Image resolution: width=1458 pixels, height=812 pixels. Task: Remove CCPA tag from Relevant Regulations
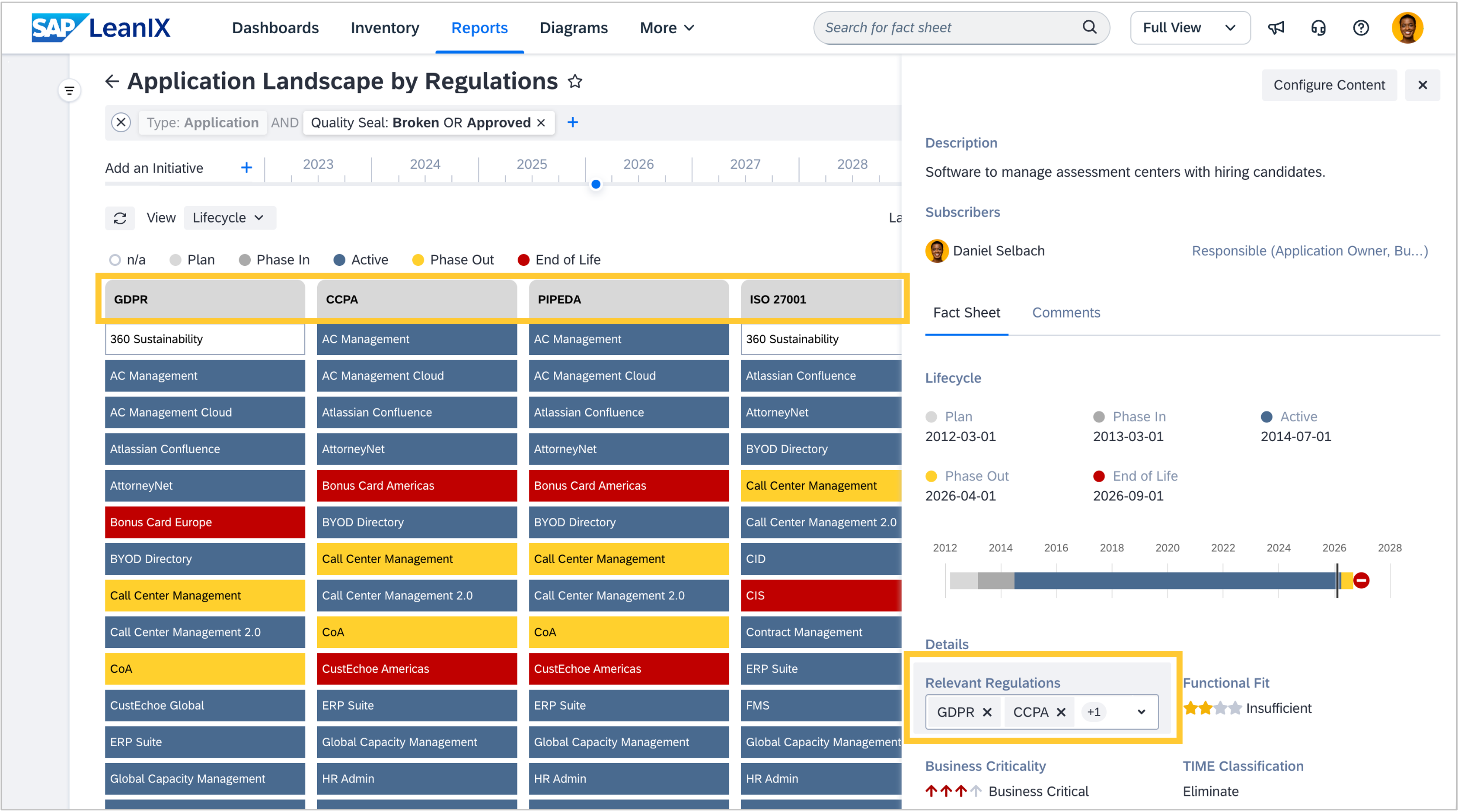(1061, 713)
